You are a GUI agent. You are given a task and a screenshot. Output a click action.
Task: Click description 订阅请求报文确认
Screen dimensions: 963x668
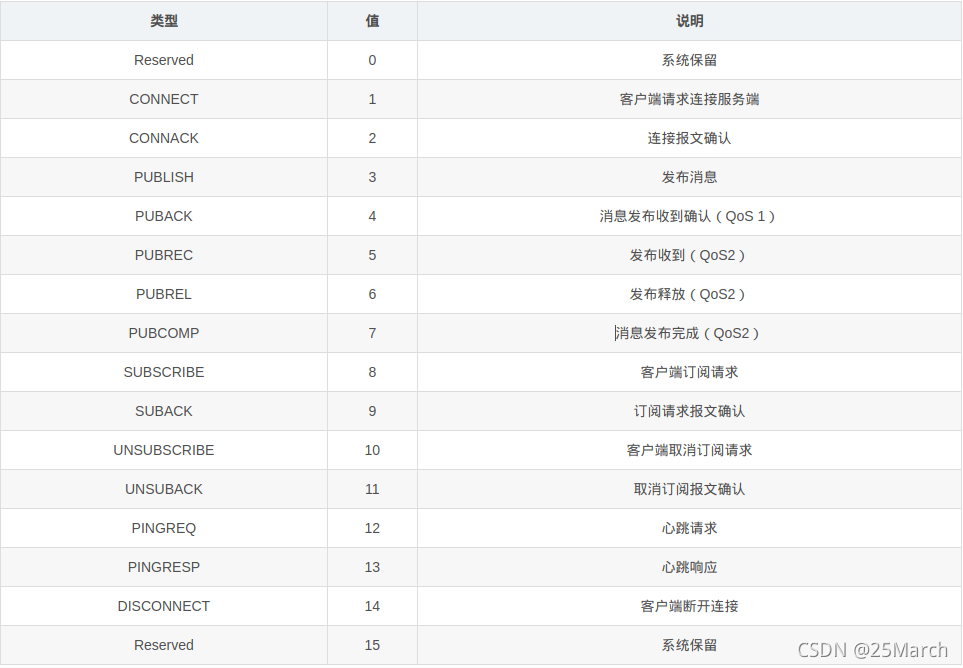[x=690, y=411]
